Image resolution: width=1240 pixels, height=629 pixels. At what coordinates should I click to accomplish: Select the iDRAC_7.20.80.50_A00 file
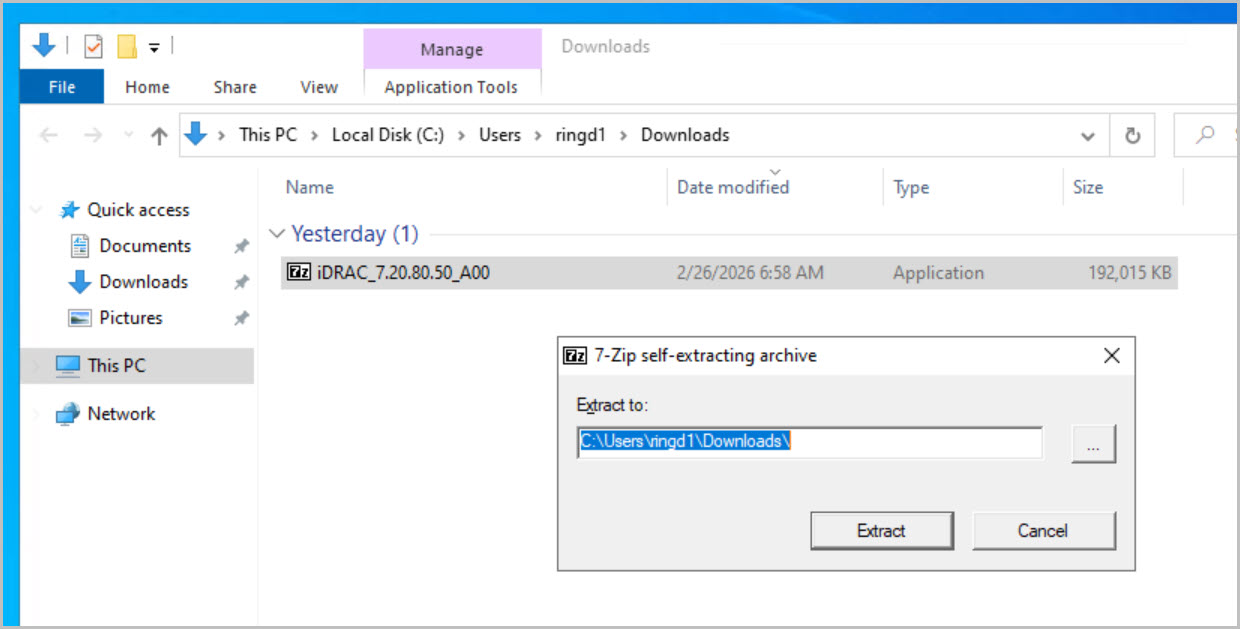point(730,272)
